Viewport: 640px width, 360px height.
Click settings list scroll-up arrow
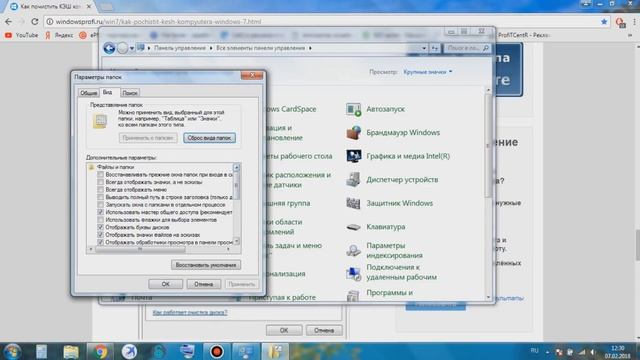click(x=236, y=167)
